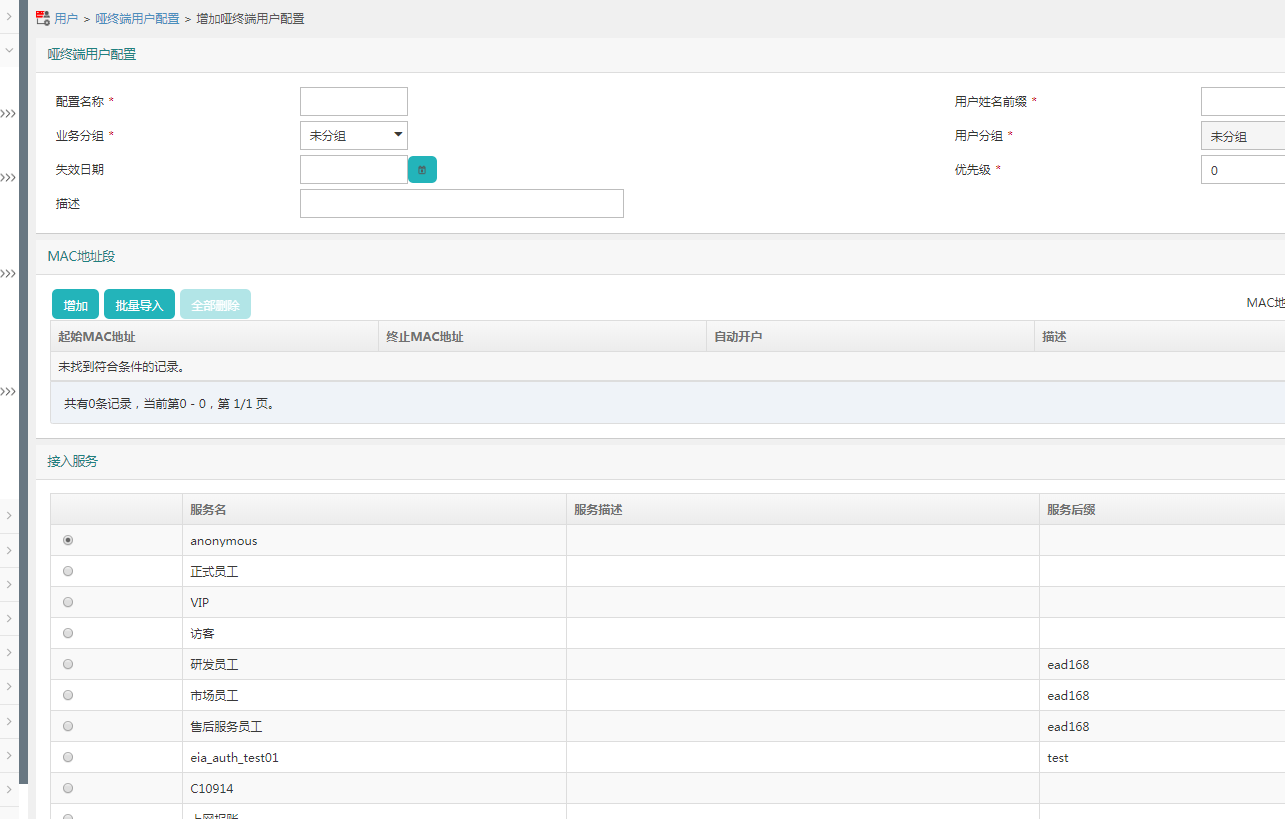The width and height of the screenshot is (1285, 819).
Task: Click the 接入服务 section heading
Action: coord(73,461)
